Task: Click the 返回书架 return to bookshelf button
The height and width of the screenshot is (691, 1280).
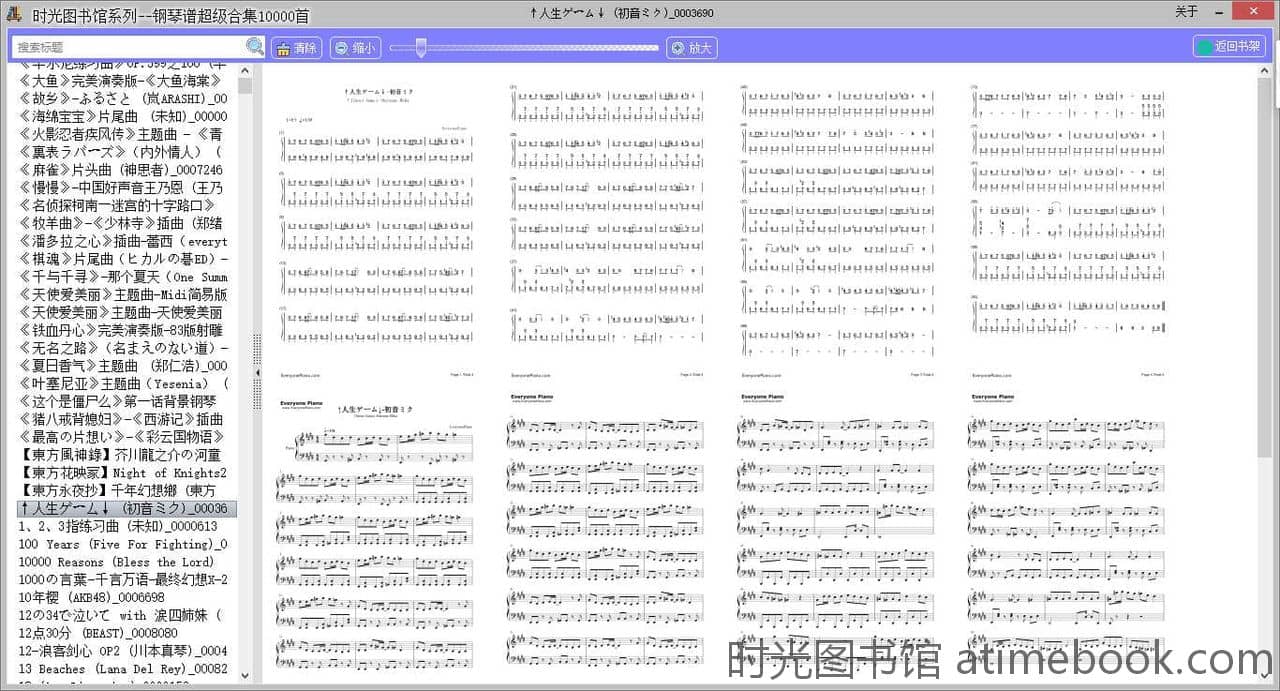Action: [x=1229, y=47]
